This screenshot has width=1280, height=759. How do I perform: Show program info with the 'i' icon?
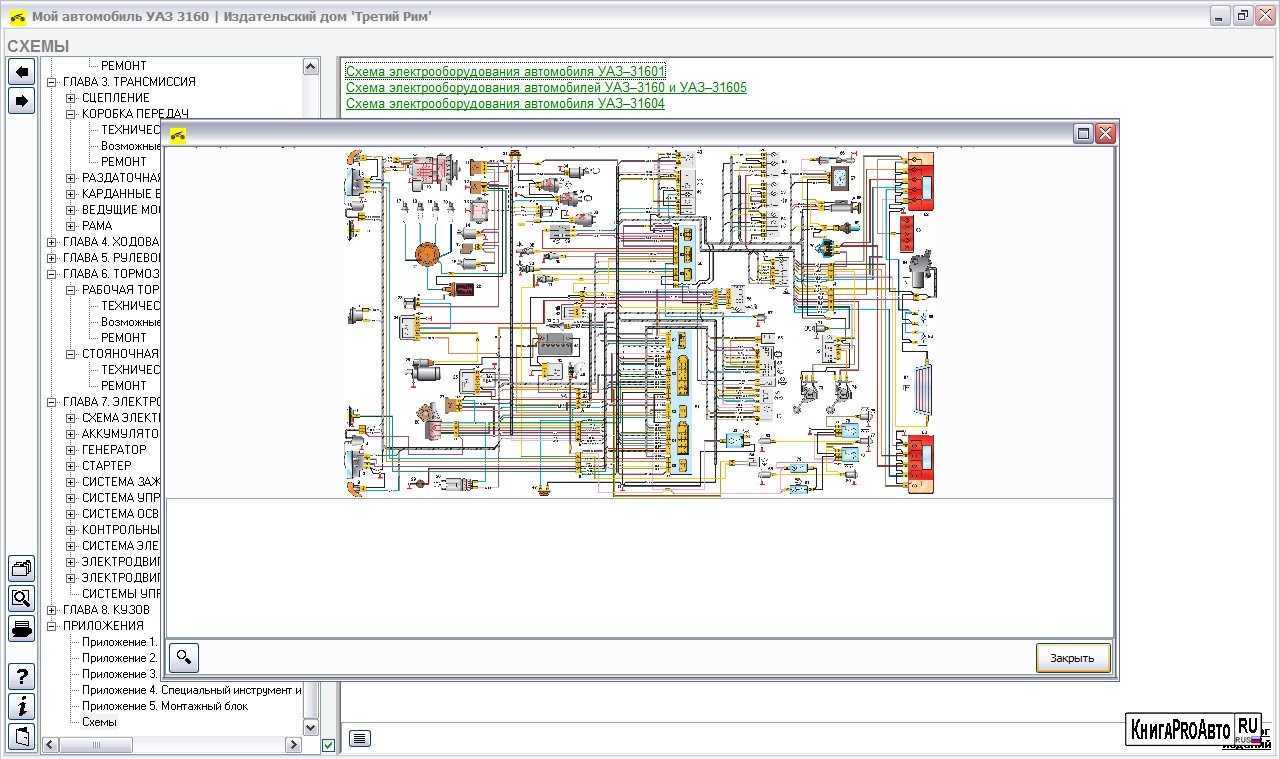[21, 706]
